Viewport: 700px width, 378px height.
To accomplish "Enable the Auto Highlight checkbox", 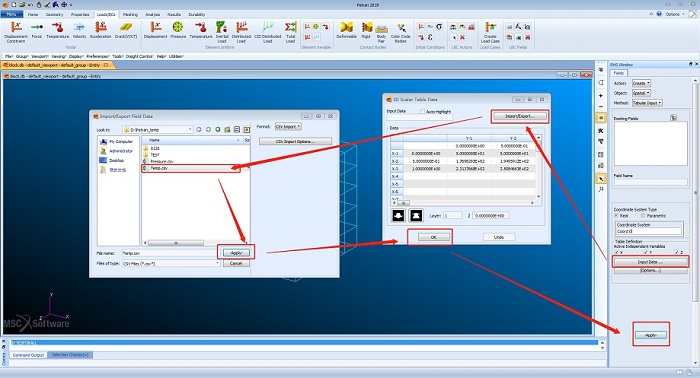I will tap(422, 112).
